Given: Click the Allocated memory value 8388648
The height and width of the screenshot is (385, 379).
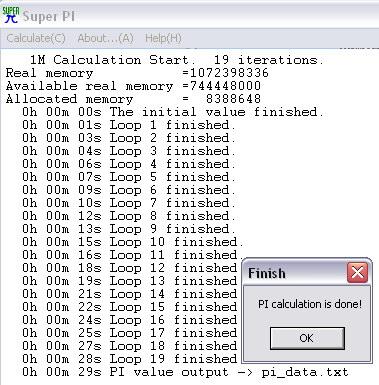Looking at the screenshot, I should 233,99.
